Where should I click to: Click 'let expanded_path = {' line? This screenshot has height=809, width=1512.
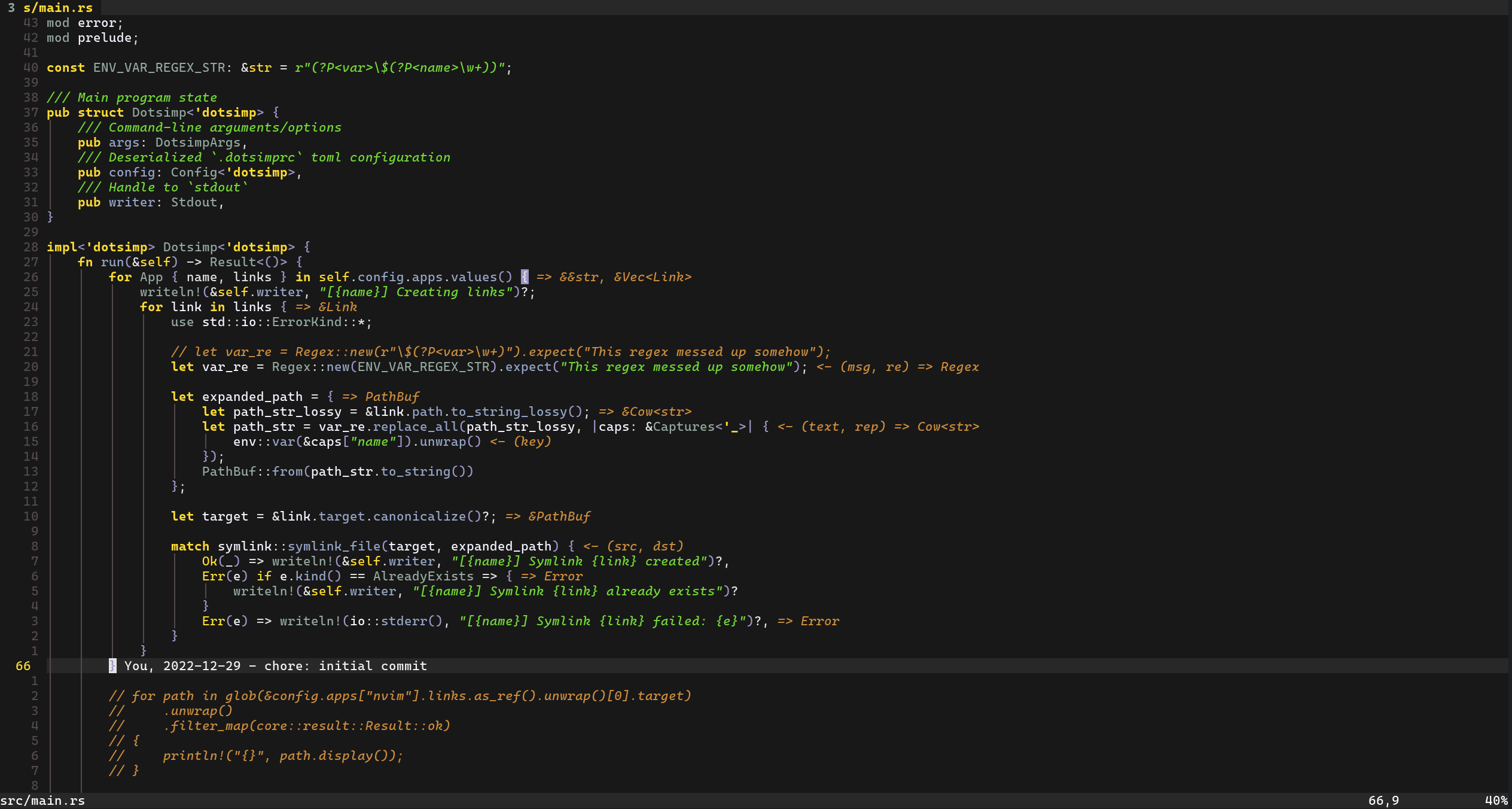click(252, 397)
